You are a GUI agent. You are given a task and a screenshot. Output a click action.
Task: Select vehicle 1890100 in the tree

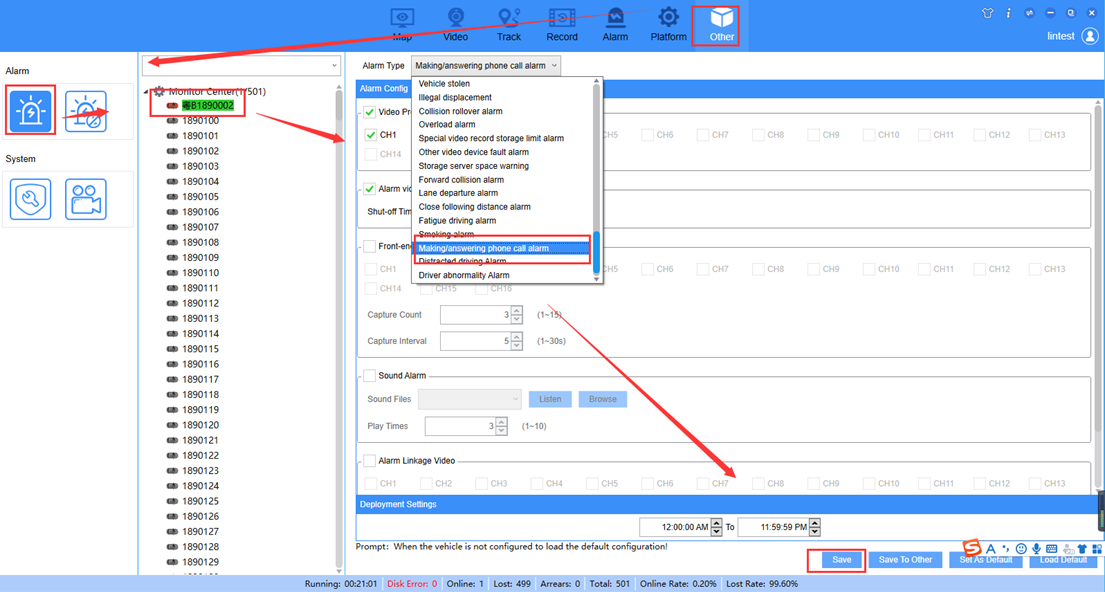coord(200,121)
